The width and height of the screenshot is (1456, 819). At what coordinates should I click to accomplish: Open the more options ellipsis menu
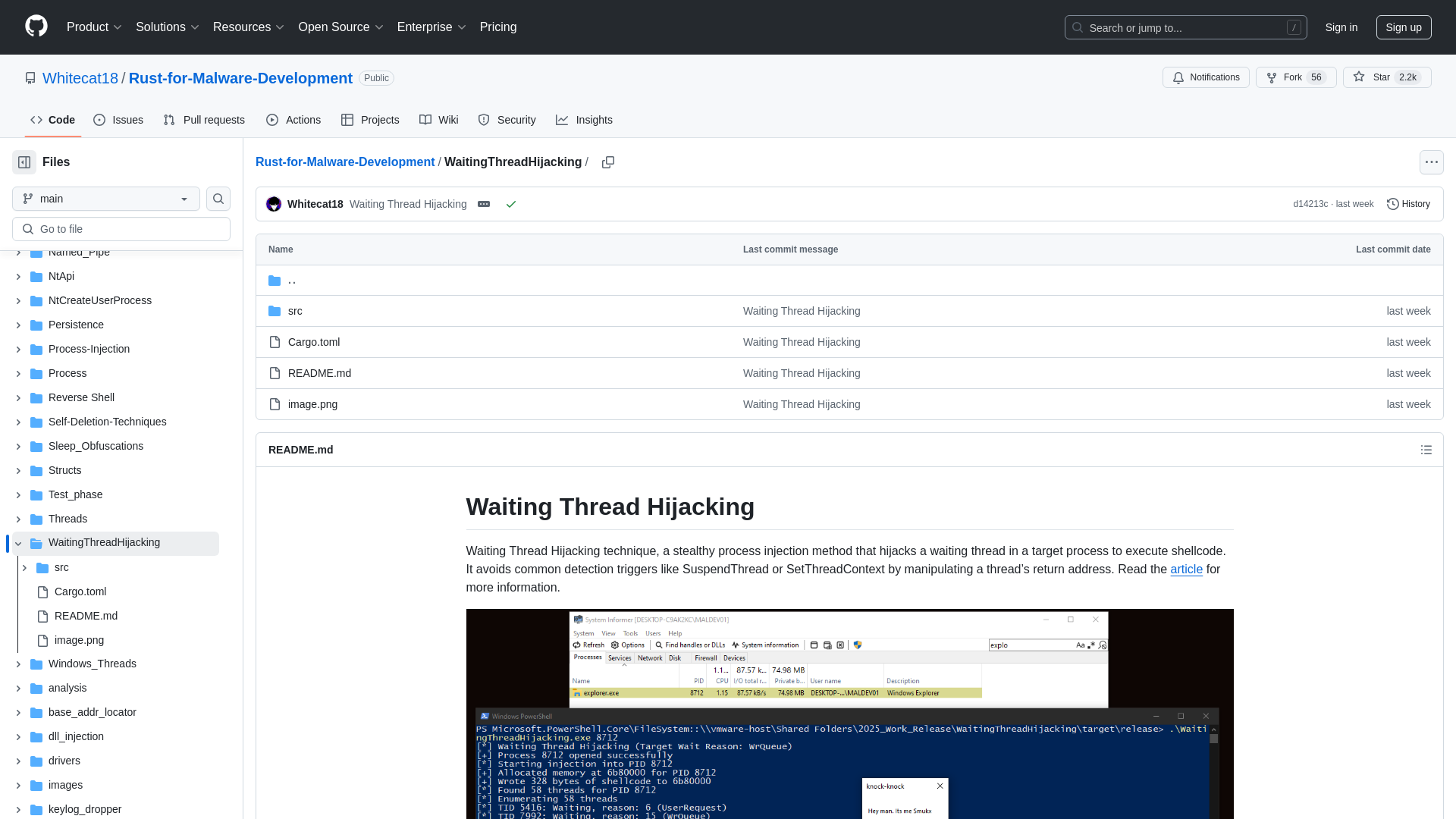(1431, 162)
